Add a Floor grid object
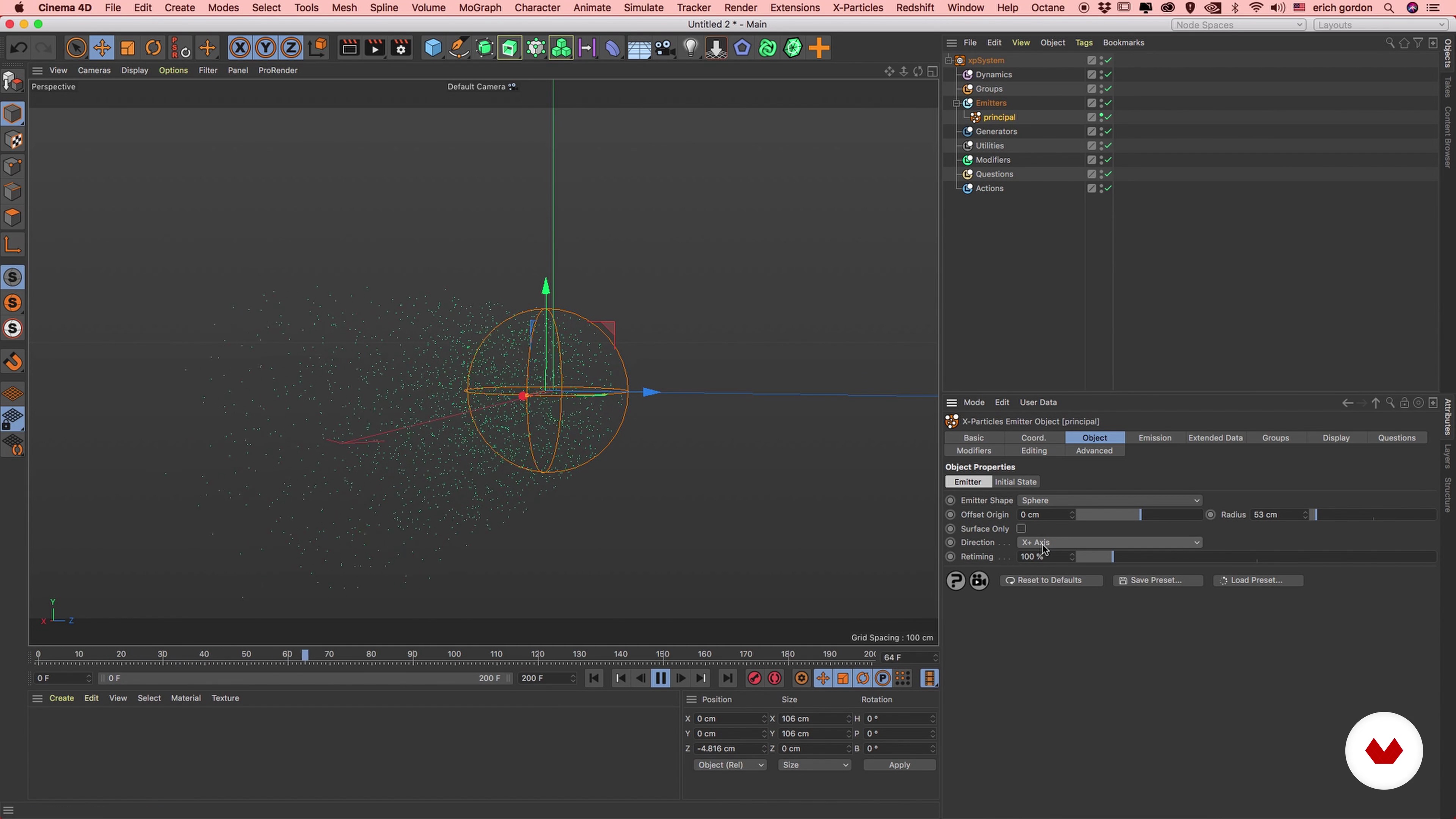The width and height of the screenshot is (1456, 819). (x=639, y=48)
